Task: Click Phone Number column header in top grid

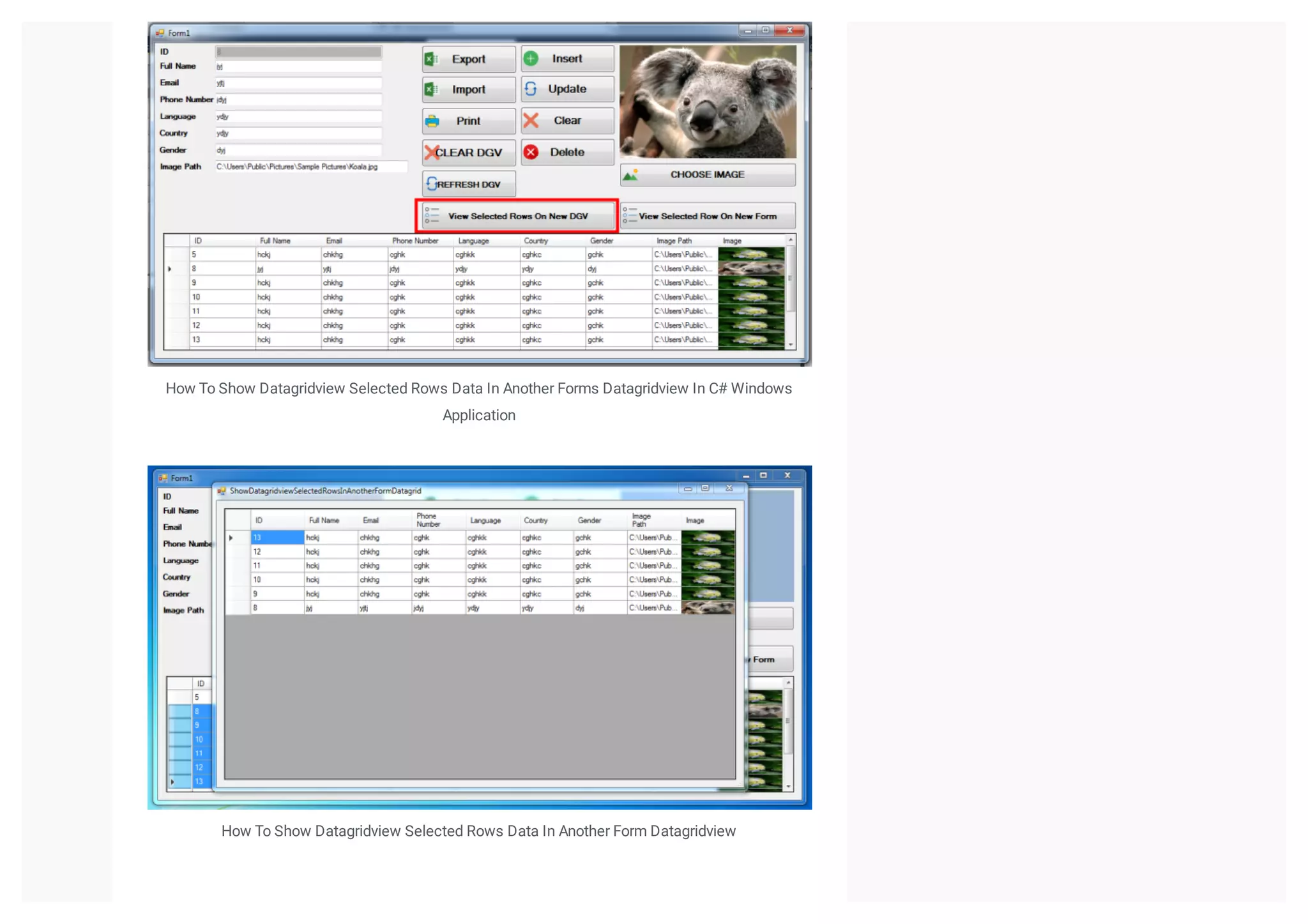Action: click(420, 241)
